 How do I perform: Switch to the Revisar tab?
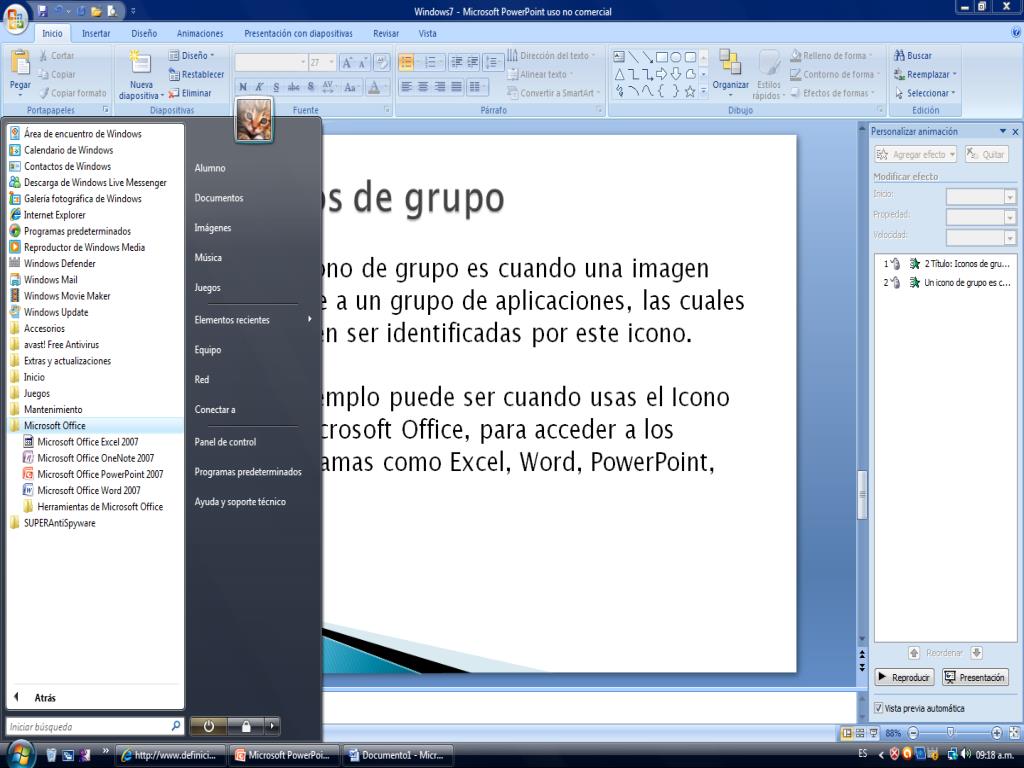point(386,33)
